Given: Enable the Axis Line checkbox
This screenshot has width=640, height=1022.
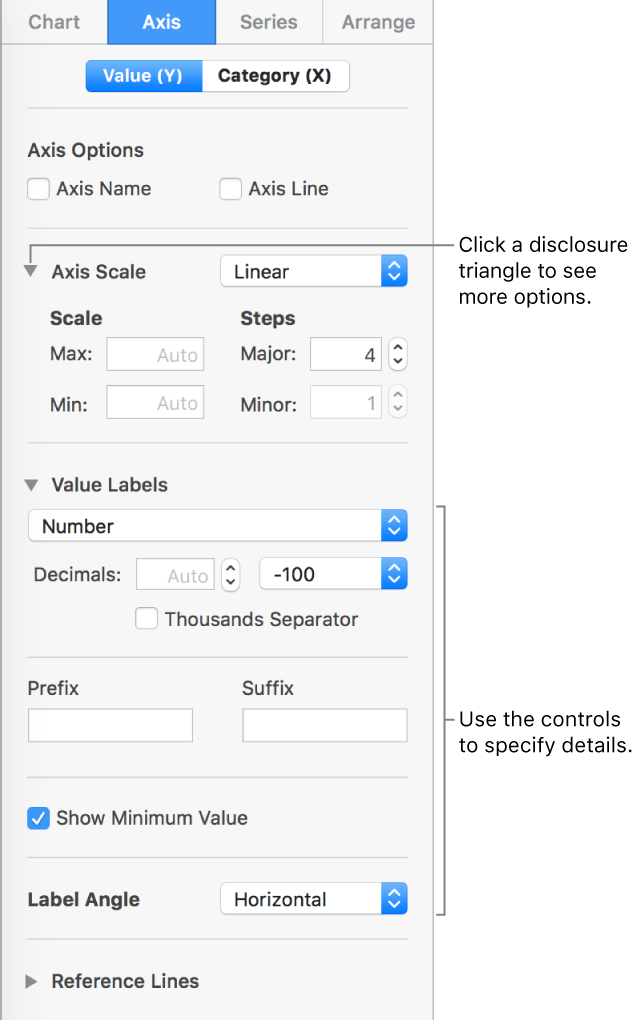Looking at the screenshot, I should [230, 189].
